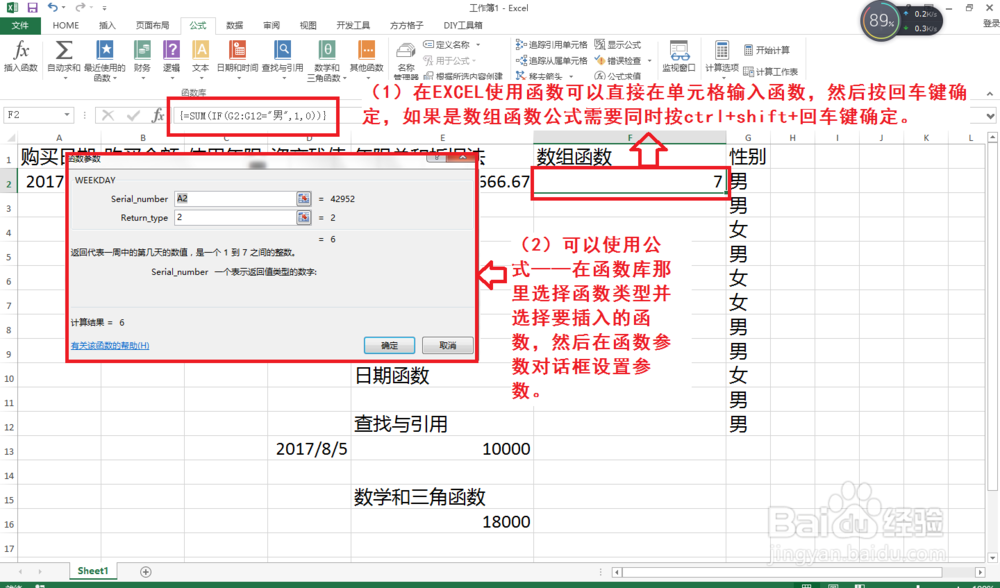Screen dimensions: 1000x588
Task: Click the Redo arrow icon
Action: [79, 8]
